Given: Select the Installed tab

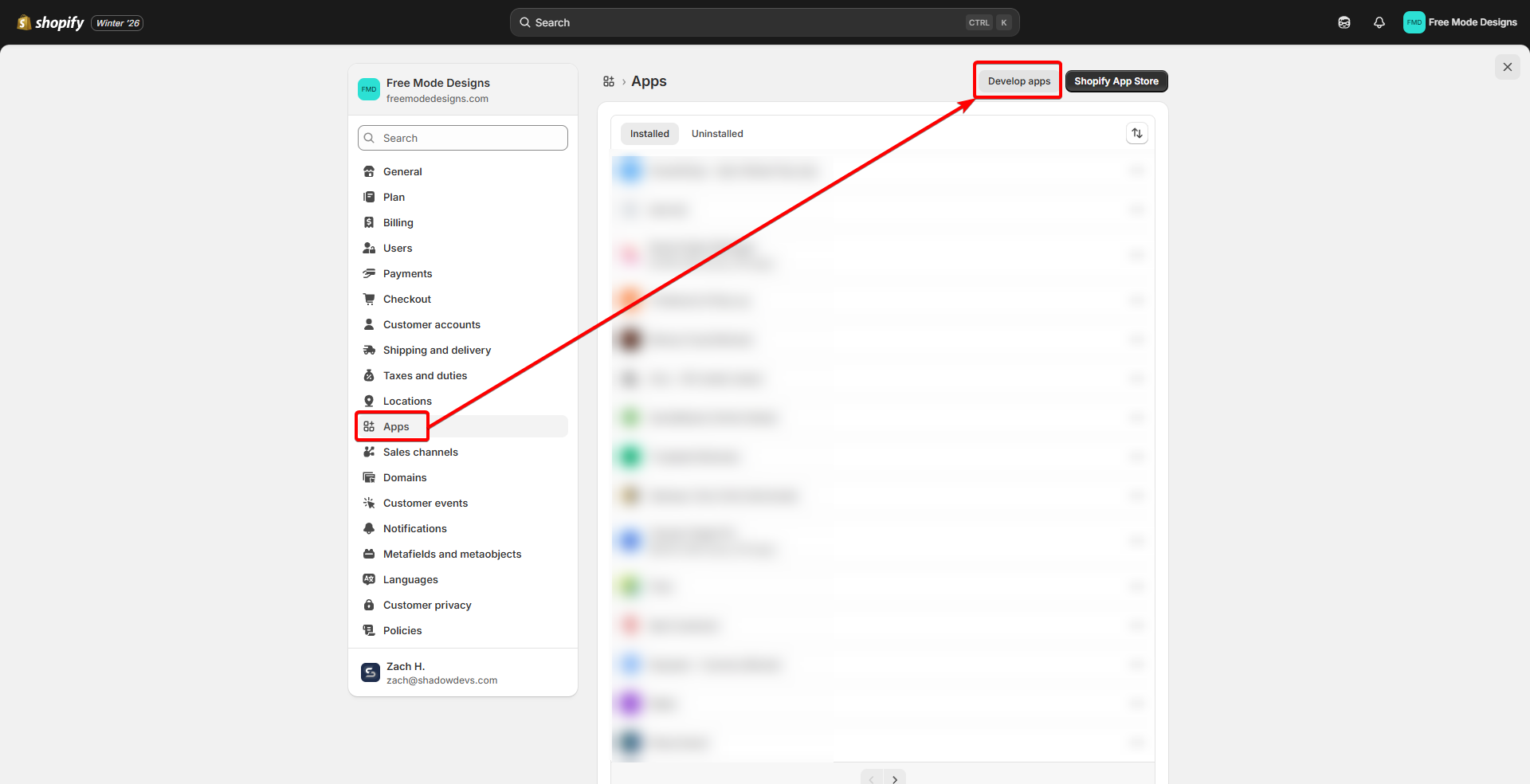Looking at the screenshot, I should tap(649, 134).
